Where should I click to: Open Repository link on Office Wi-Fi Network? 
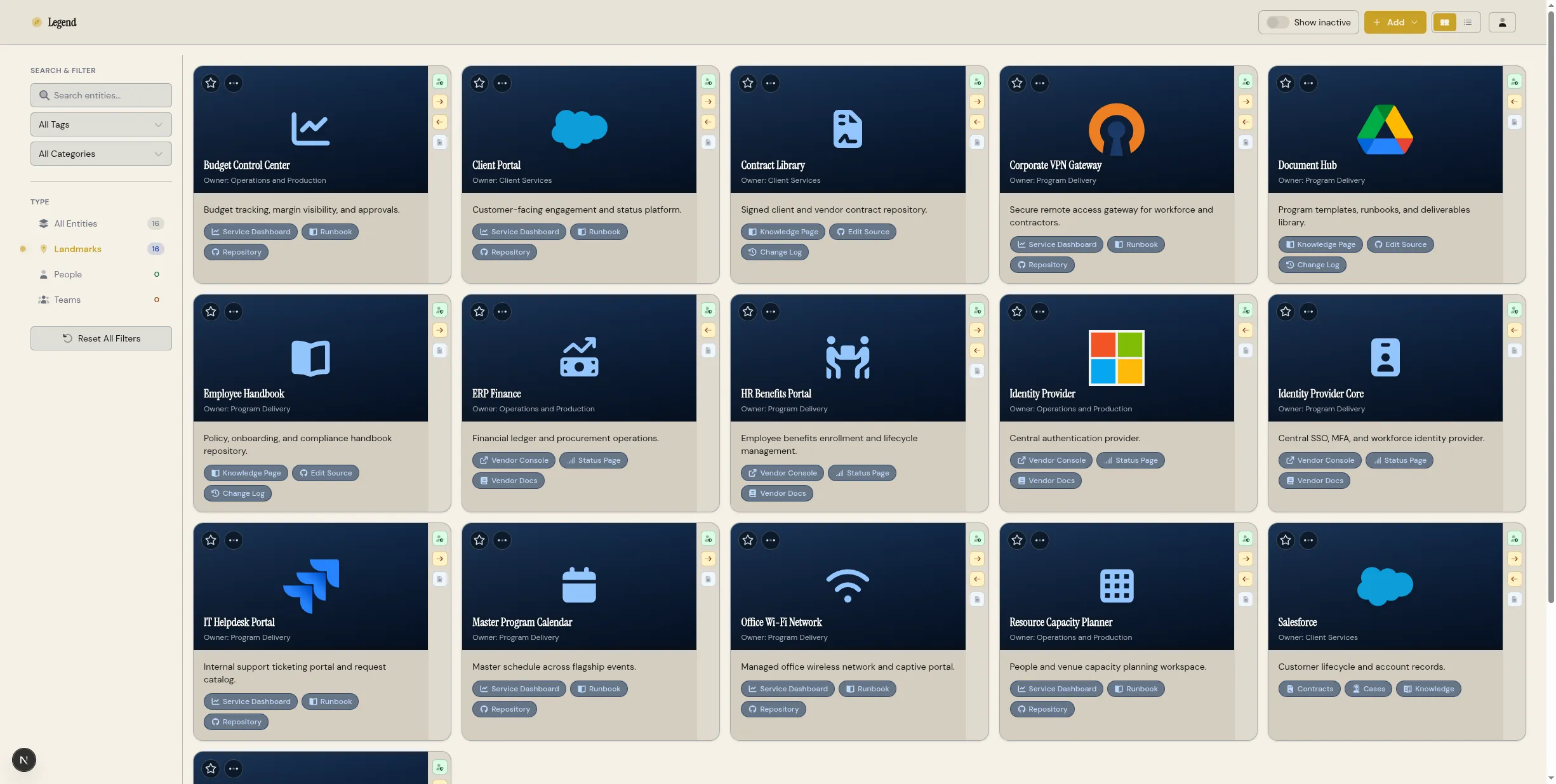click(x=773, y=709)
